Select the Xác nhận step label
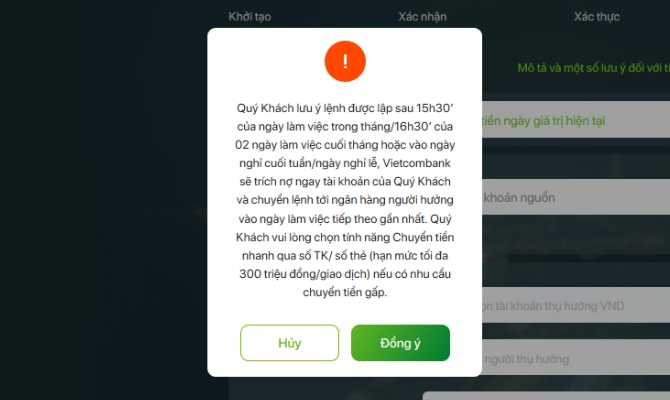This screenshot has width=670, height=400. [422, 17]
